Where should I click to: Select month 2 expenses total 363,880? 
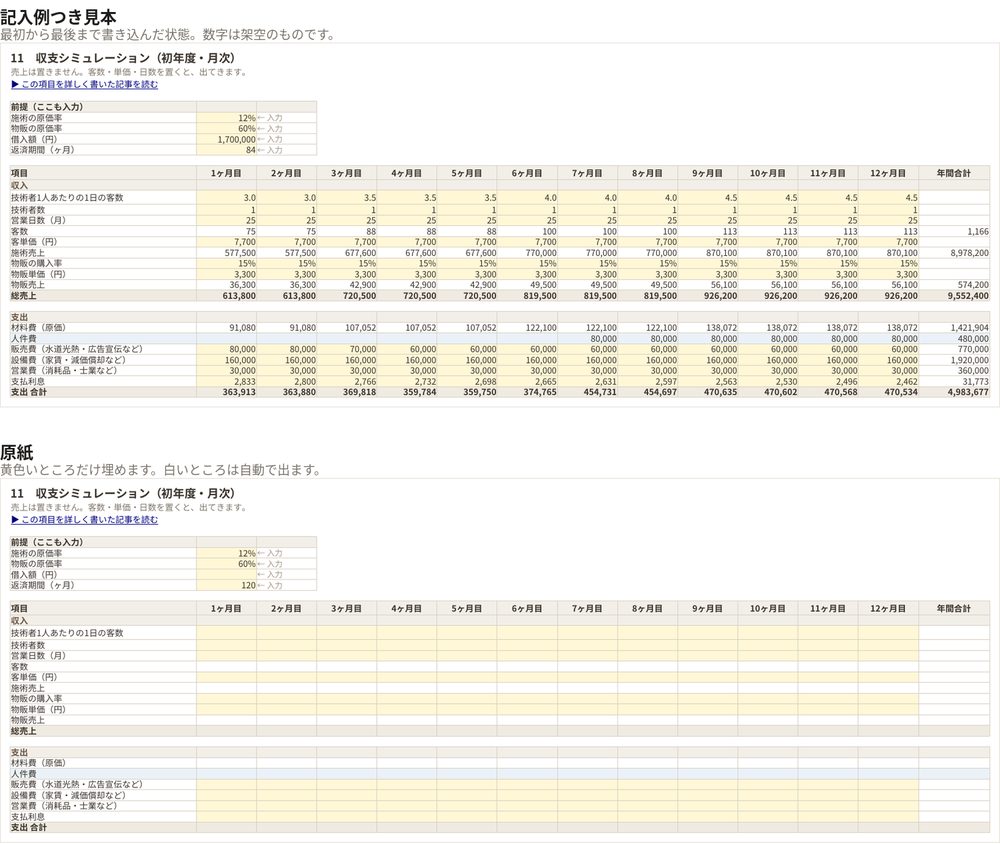[x=286, y=392]
